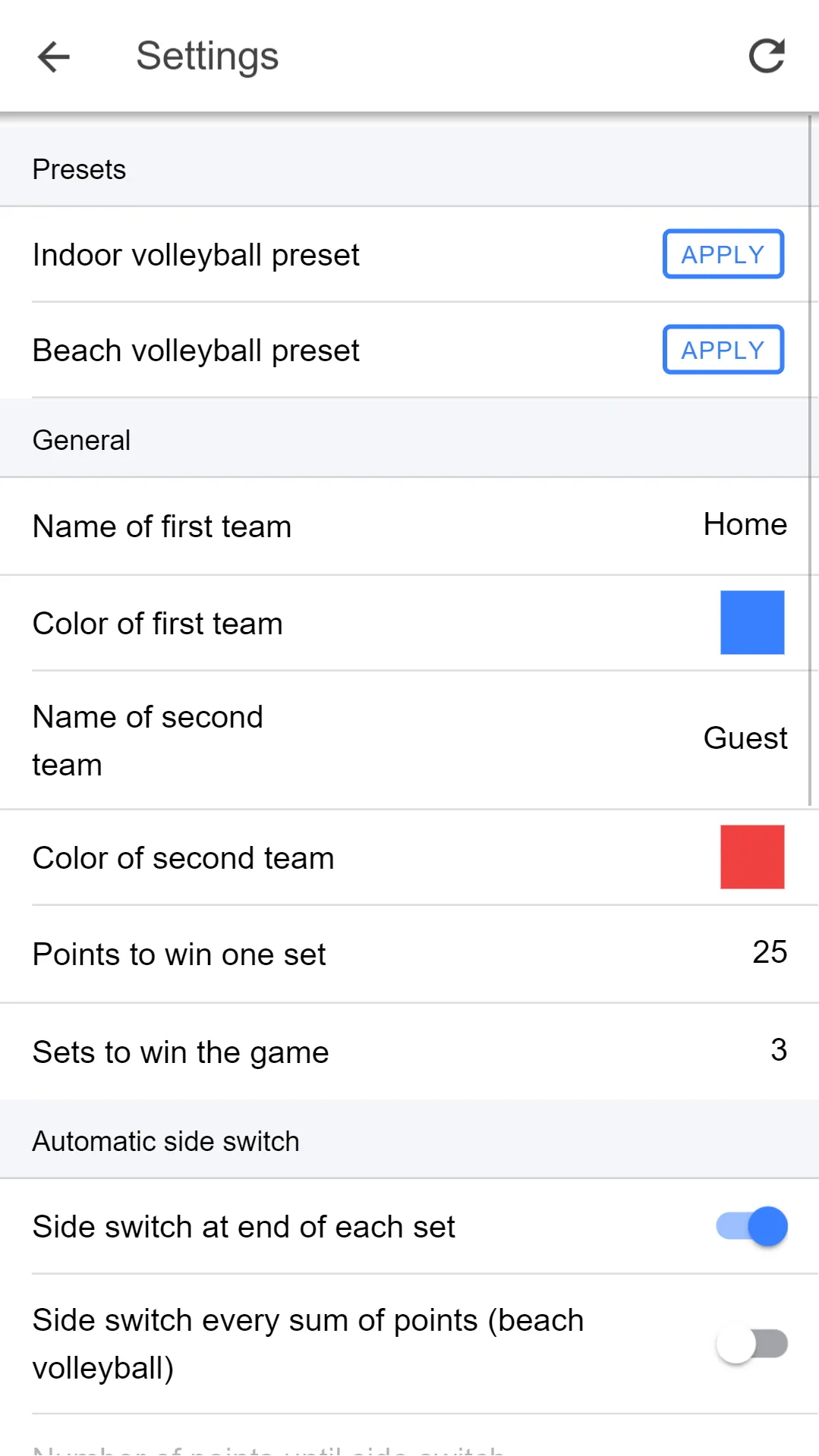
Task: Apply the Indoor volleyball preset
Action: pos(723,254)
